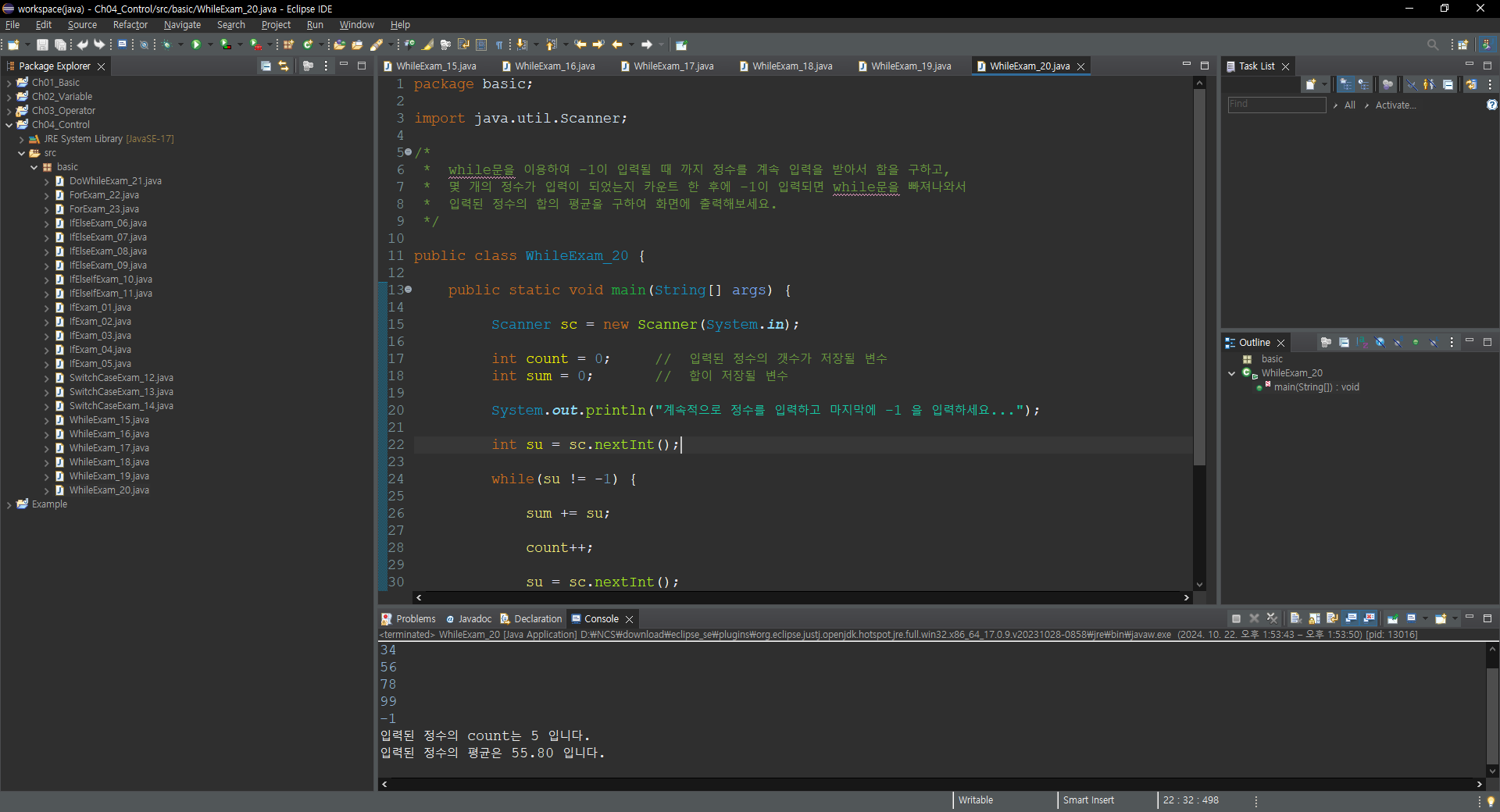Collapse all in the Task List toolbar
Viewport: 1500px width, 812px height.
(1448, 84)
